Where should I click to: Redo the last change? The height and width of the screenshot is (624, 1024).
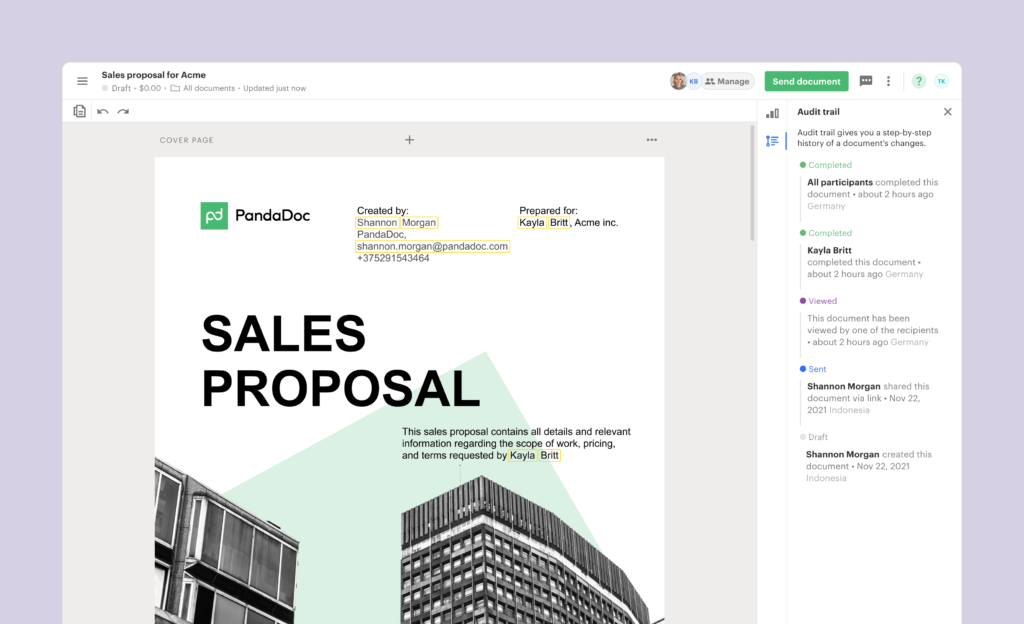(x=123, y=111)
